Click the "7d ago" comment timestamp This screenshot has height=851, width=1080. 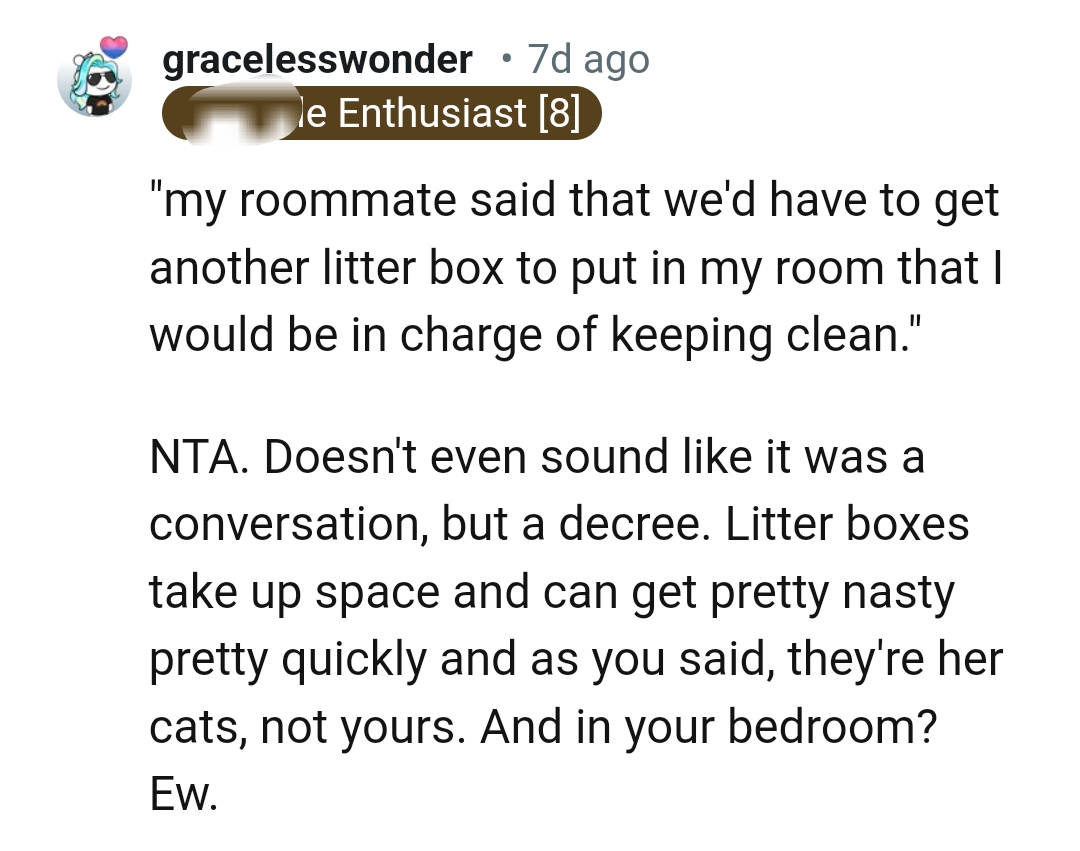(588, 60)
